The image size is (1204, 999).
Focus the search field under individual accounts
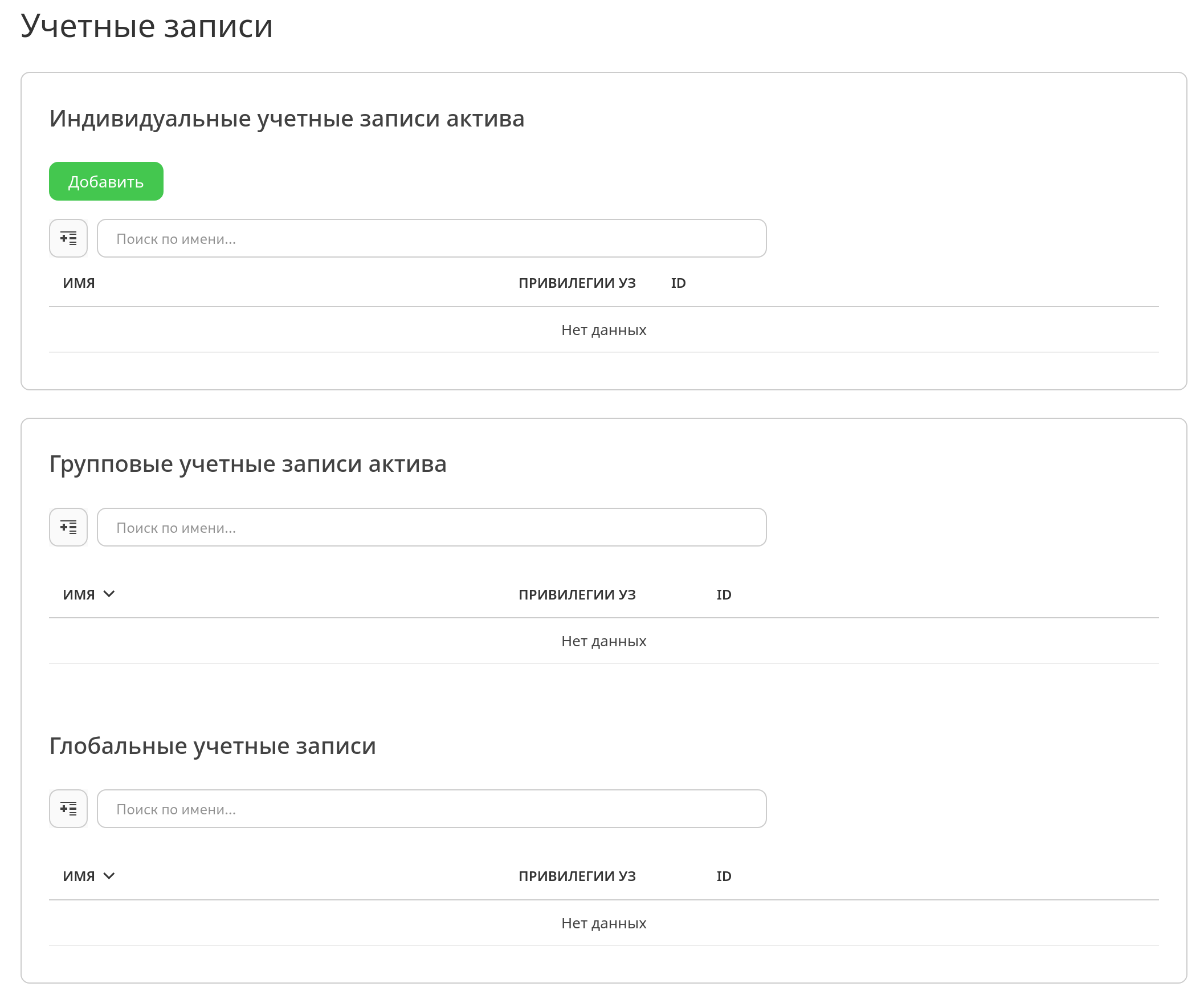click(x=431, y=238)
